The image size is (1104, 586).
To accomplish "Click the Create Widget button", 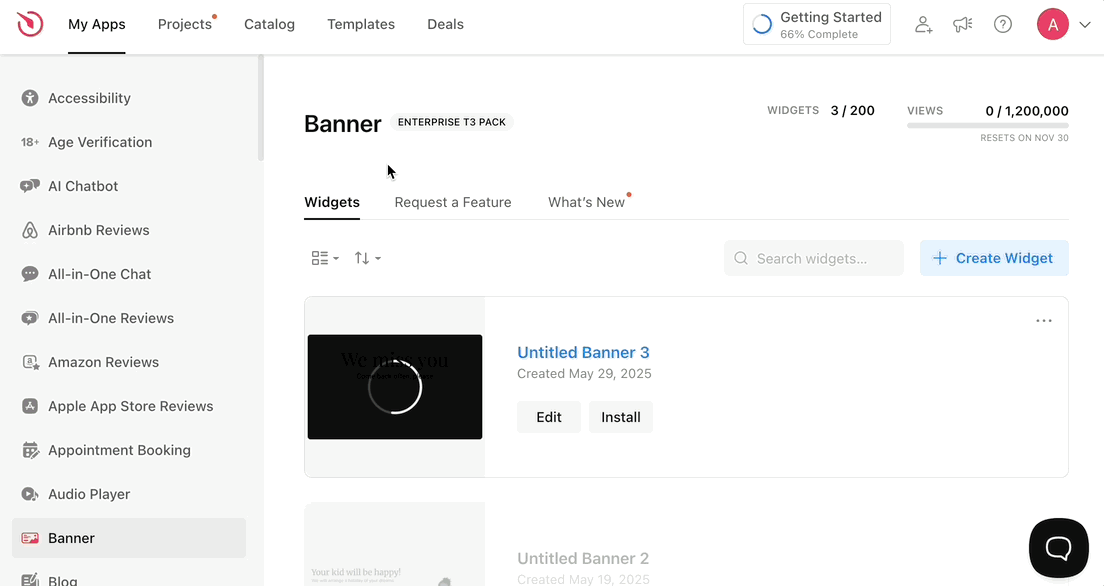I will 993,258.
